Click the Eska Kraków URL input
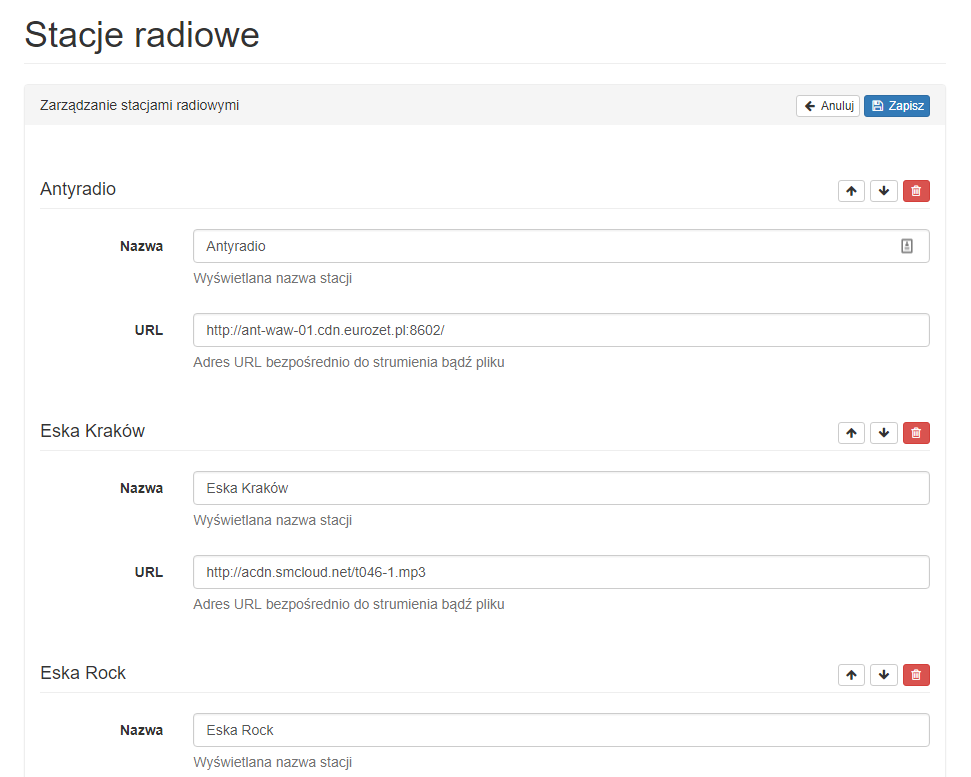 (560, 572)
